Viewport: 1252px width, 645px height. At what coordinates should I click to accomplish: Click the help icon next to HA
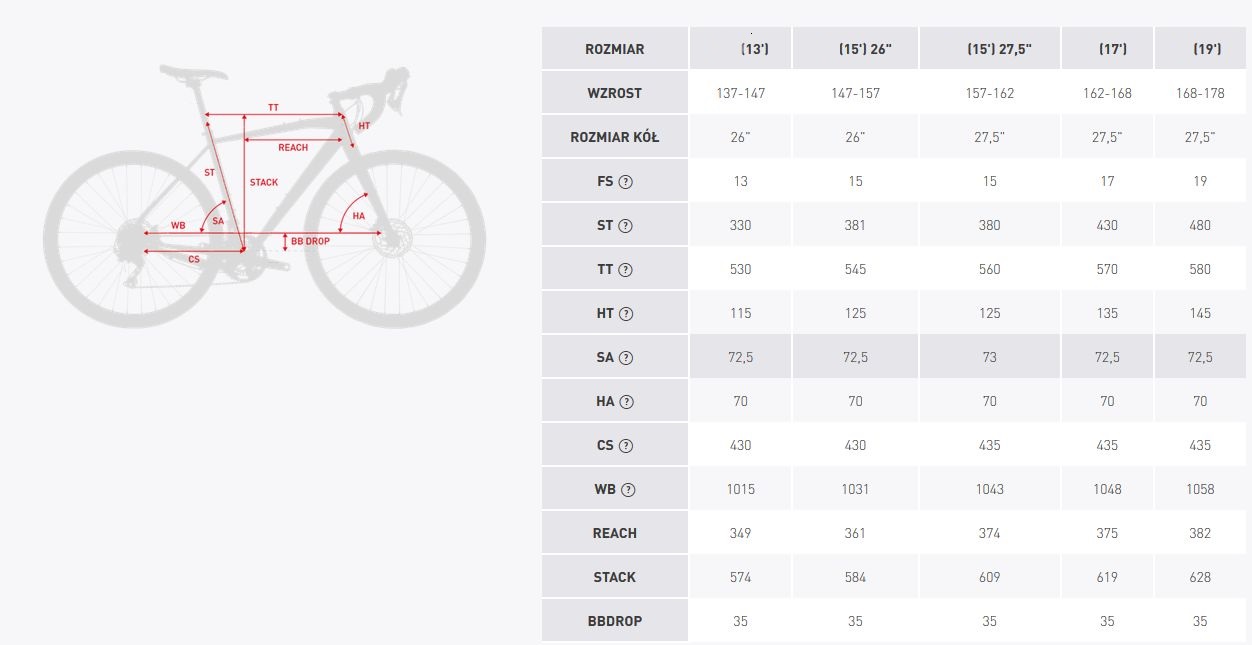tap(627, 402)
